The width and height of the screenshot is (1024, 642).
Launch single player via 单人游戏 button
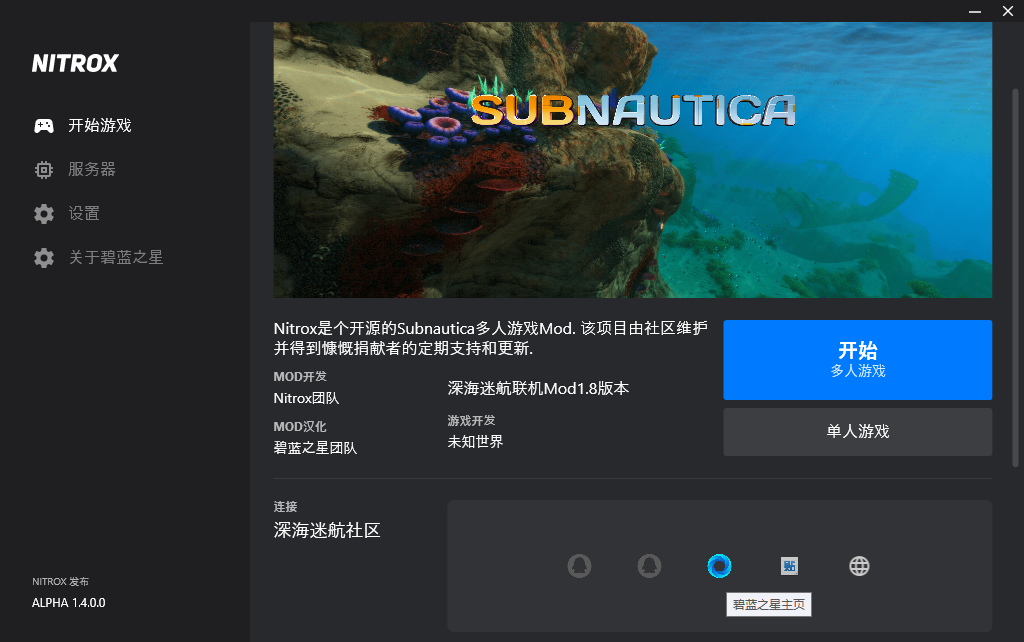tap(857, 432)
